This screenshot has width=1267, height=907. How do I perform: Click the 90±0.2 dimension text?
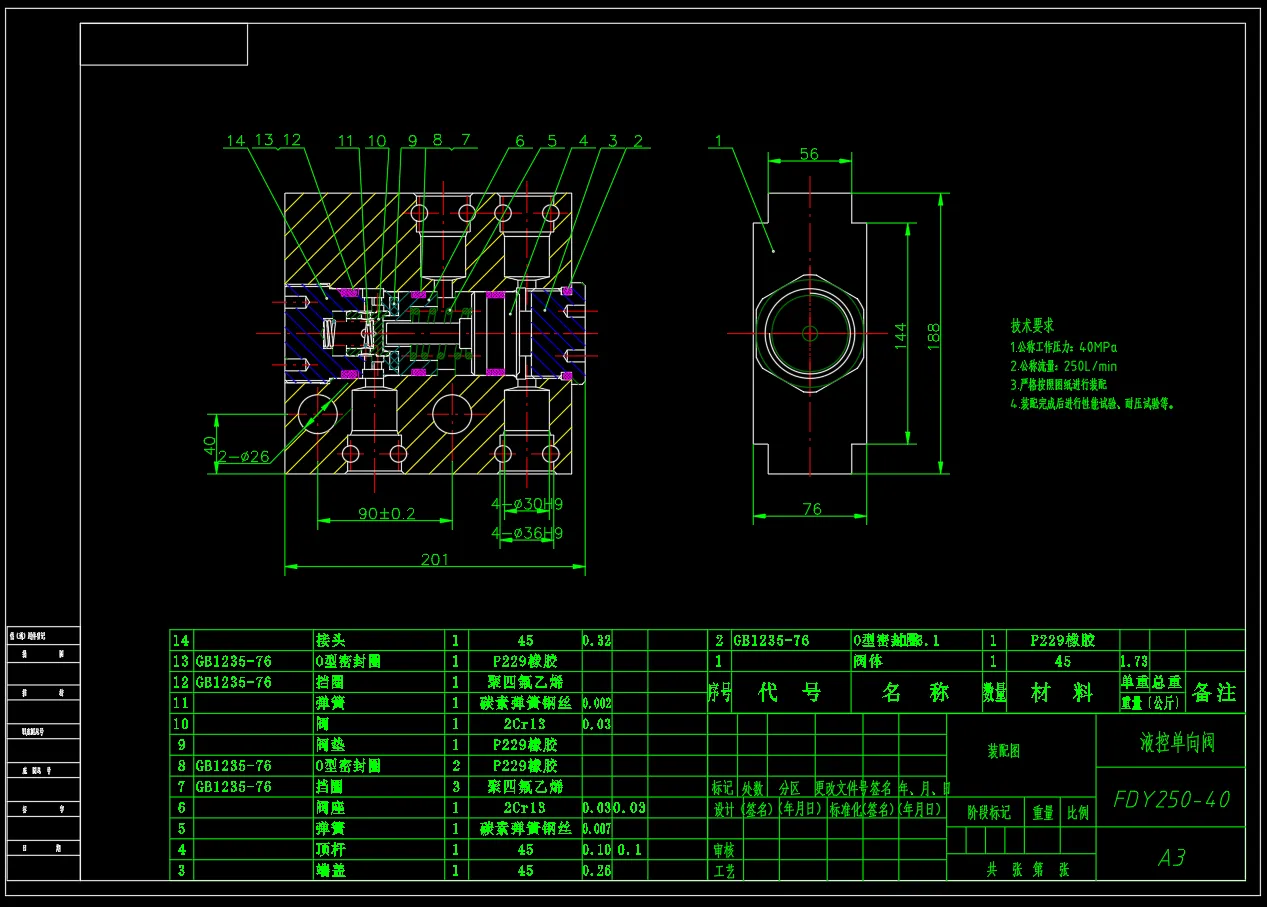(387, 514)
